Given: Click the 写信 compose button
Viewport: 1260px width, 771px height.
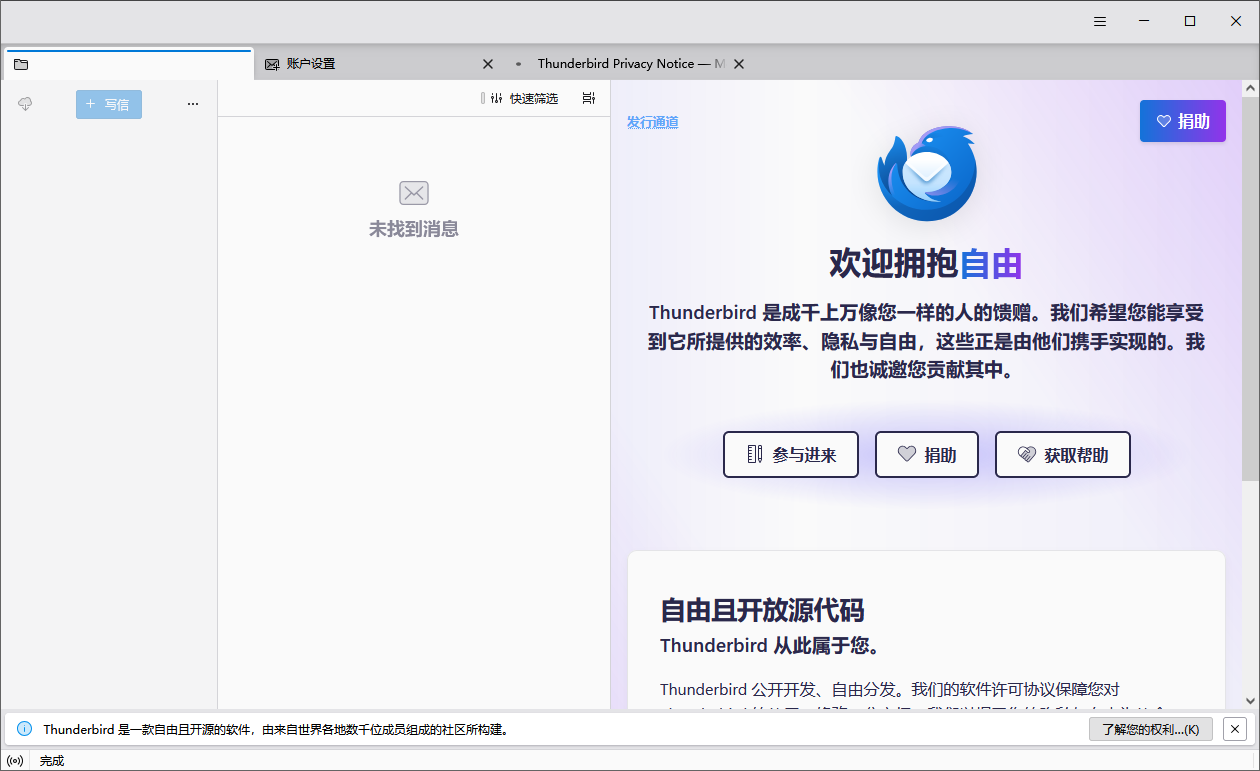Looking at the screenshot, I should click(108, 104).
